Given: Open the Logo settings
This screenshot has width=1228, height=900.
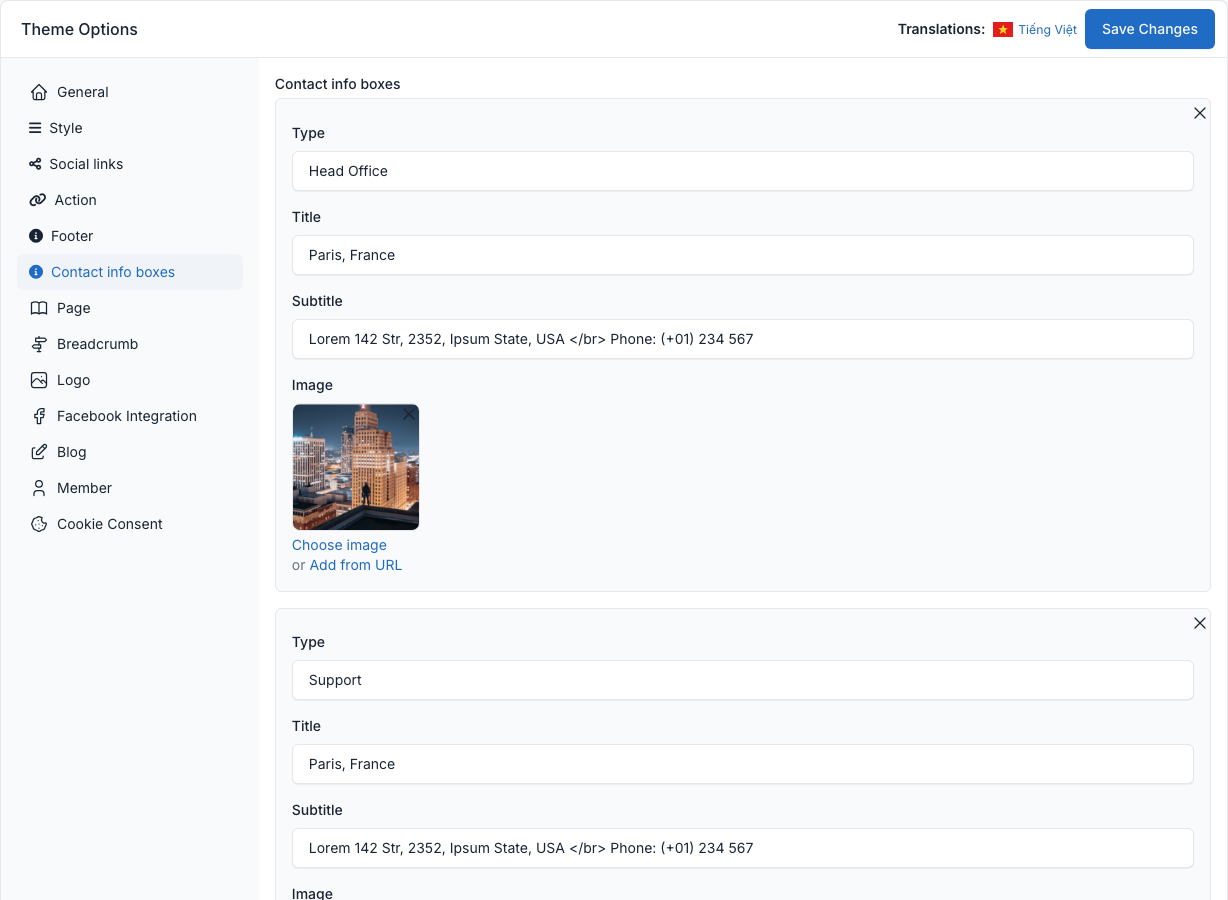Looking at the screenshot, I should pyautogui.click(x=130, y=380).
